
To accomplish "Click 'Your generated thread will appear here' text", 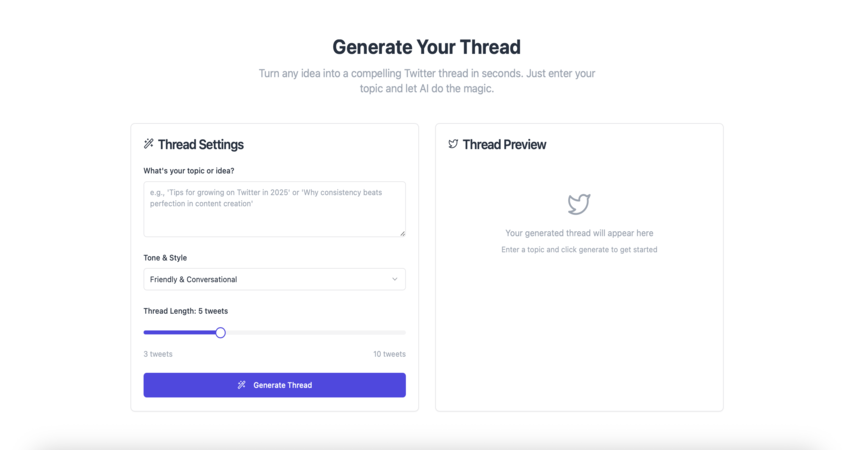I will coord(579,233).
